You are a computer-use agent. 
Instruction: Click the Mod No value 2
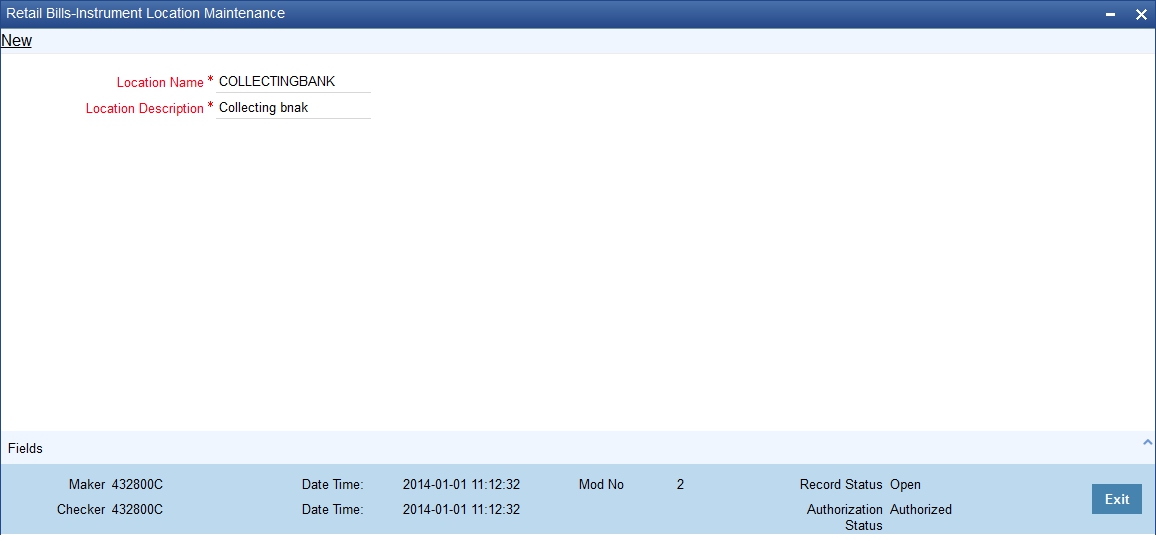680,485
